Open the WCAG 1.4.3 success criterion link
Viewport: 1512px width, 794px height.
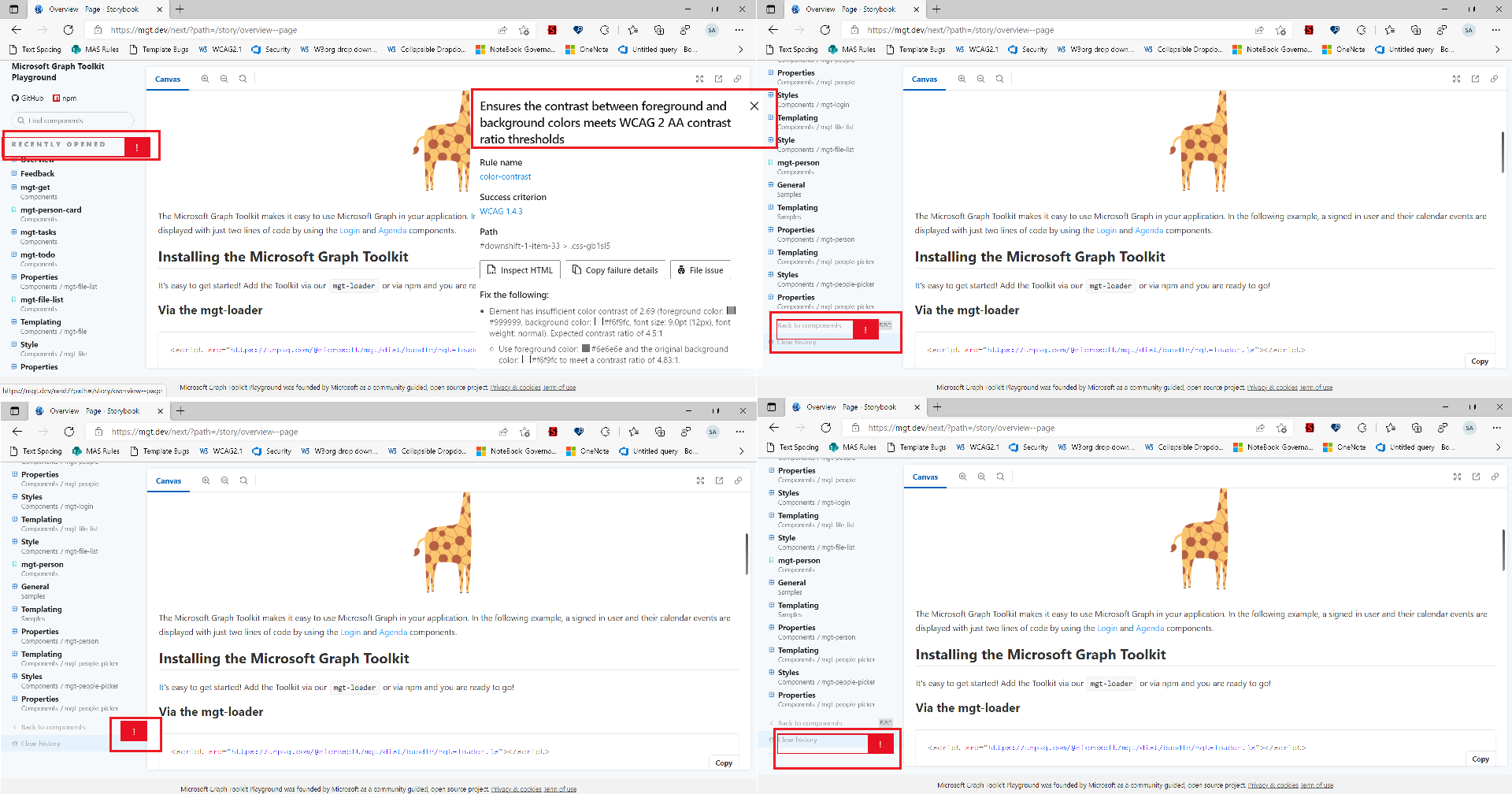pyautogui.click(x=501, y=210)
